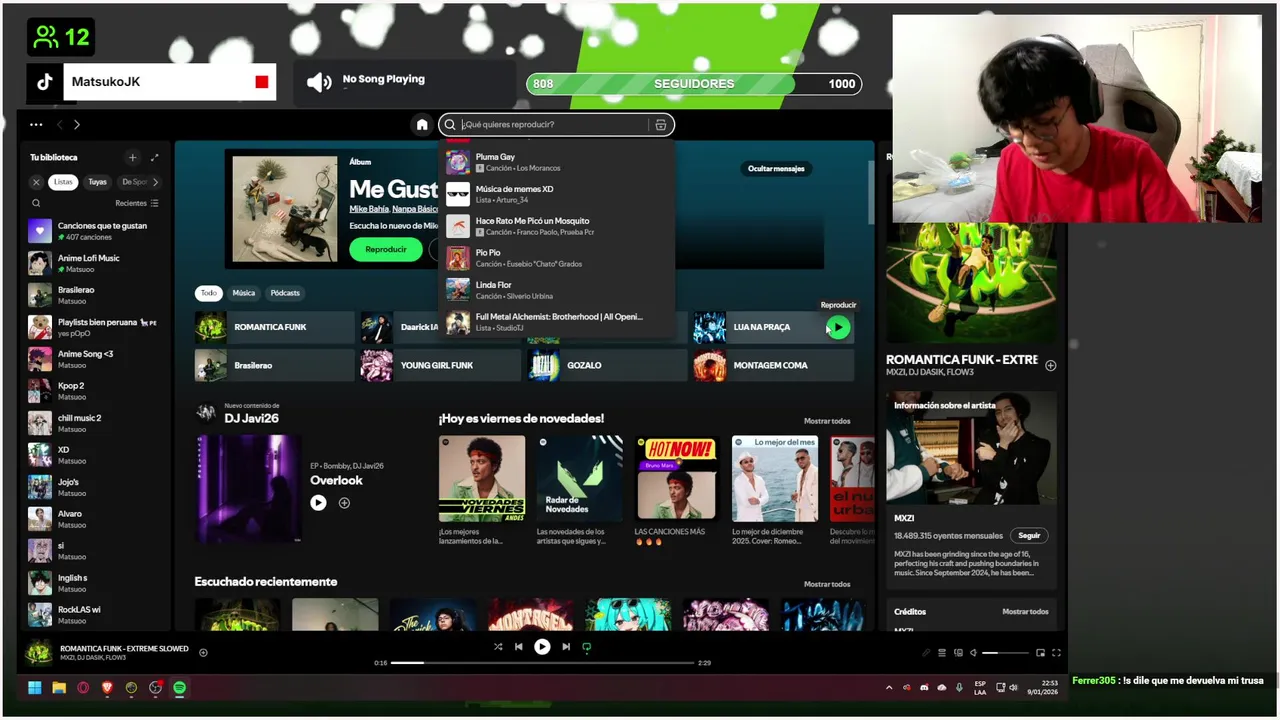This screenshot has height=720, width=1280.
Task: Click the green Reproducir button on album banner
Action: pyautogui.click(x=386, y=249)
